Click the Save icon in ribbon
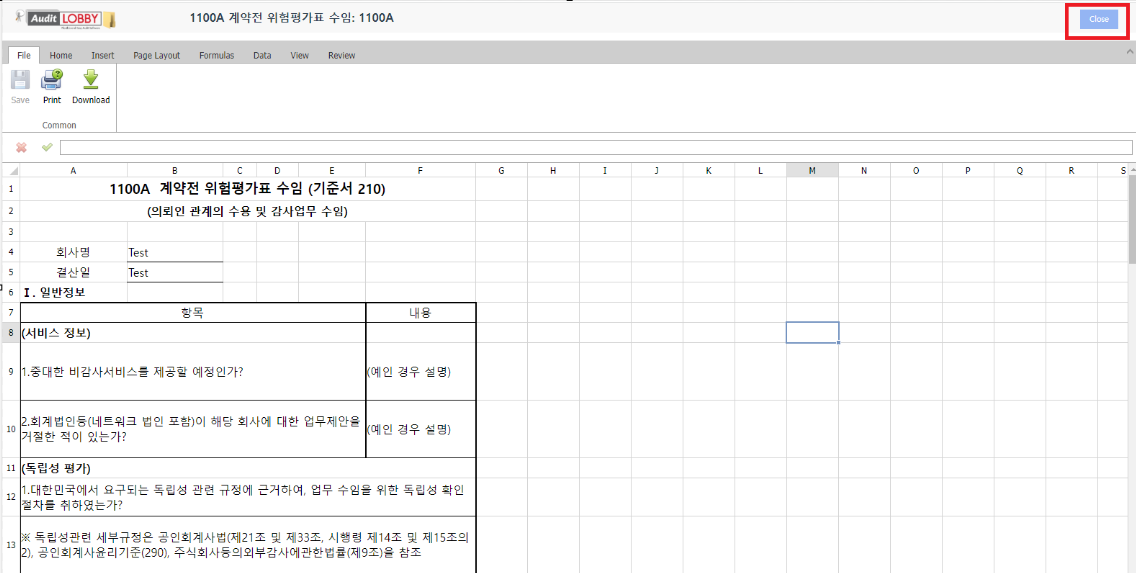 pos(20,79)
